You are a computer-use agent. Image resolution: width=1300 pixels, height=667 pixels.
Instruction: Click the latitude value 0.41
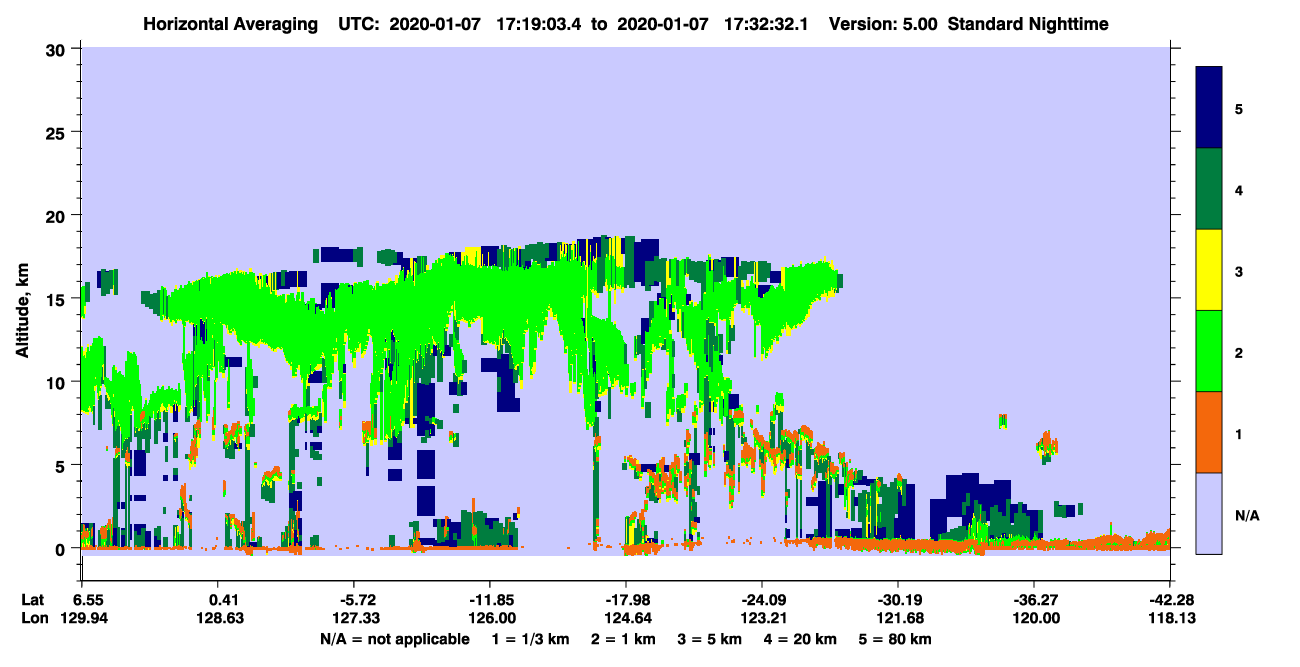pyautogui.click(x=222, y=600)
